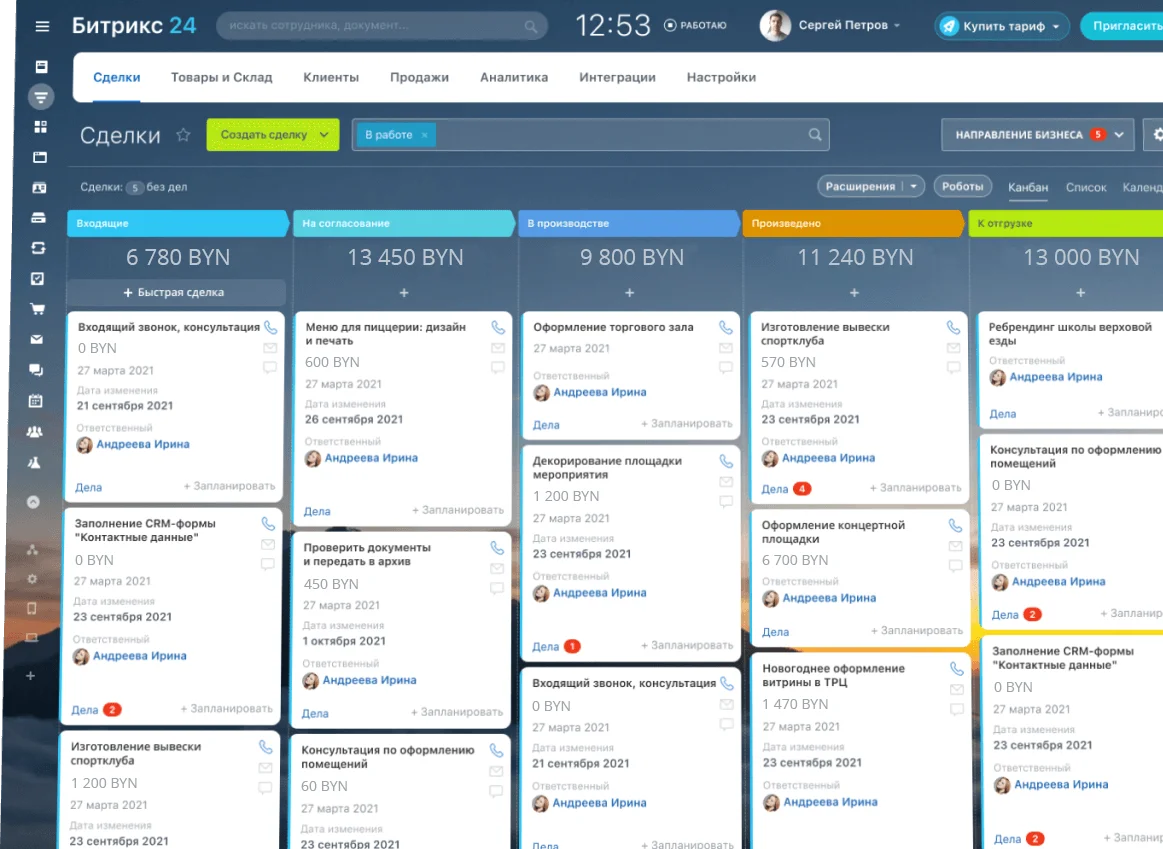Open the hamburger menu in the sidebar
Viewport: 1163px width, 849px height.
pyautogui.click(x=42, y=26)
